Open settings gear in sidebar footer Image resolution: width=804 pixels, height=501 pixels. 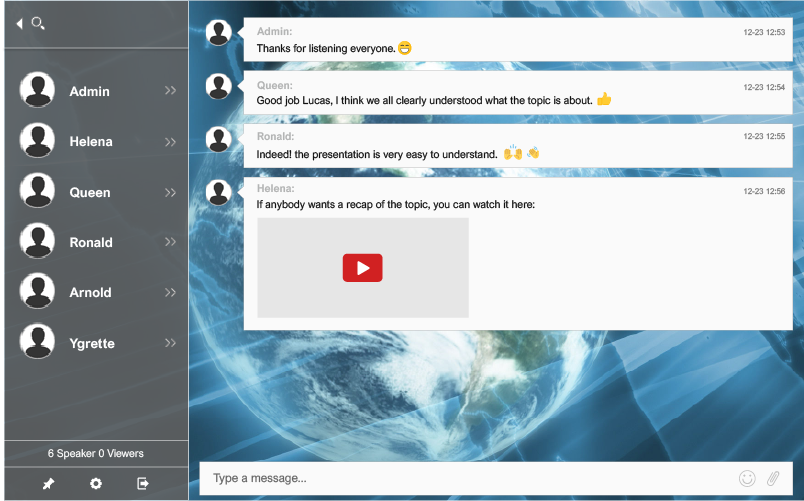point(96,484)
